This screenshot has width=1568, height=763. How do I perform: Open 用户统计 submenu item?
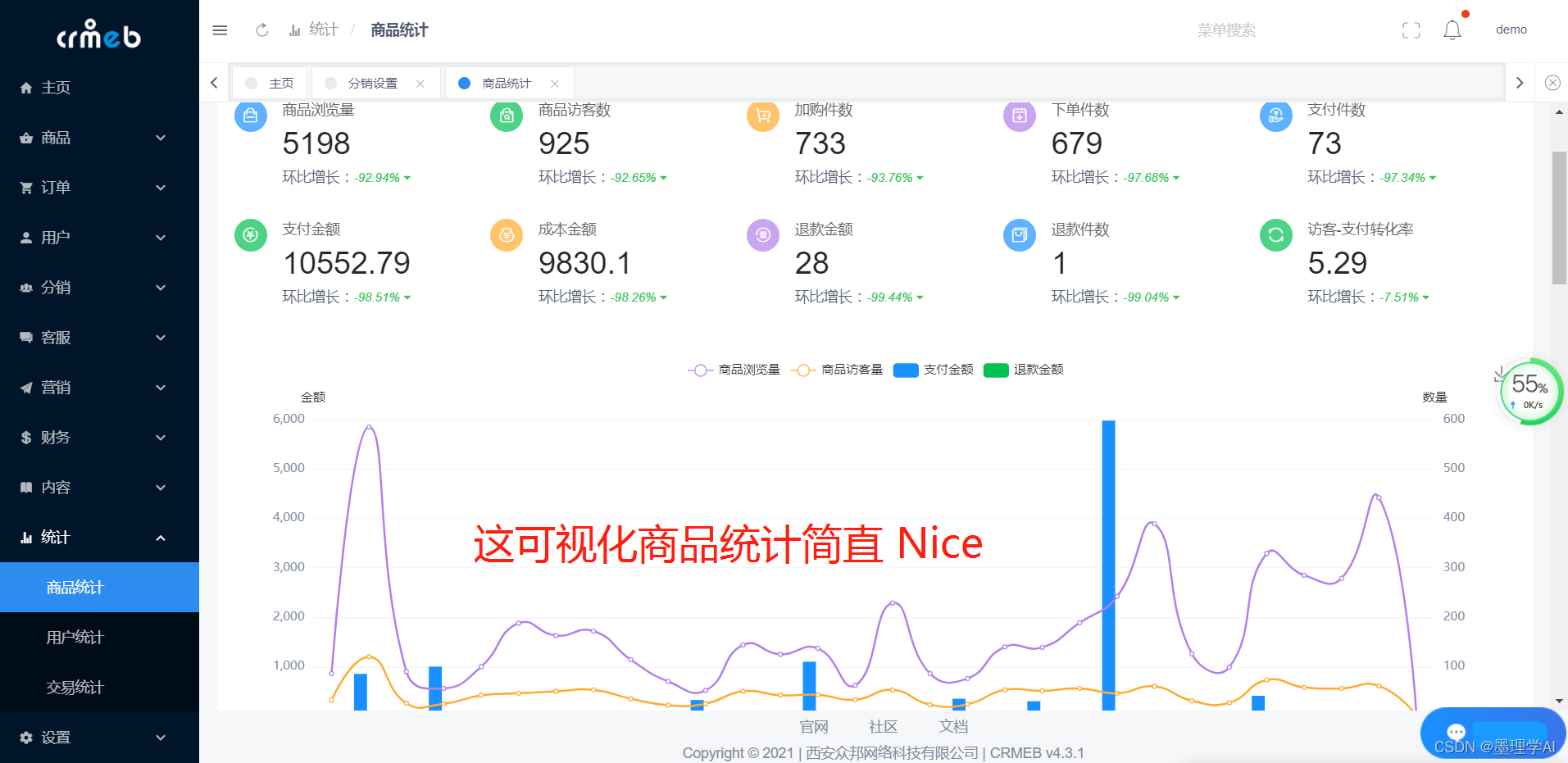pyautogui.click(x=99, y=638)
